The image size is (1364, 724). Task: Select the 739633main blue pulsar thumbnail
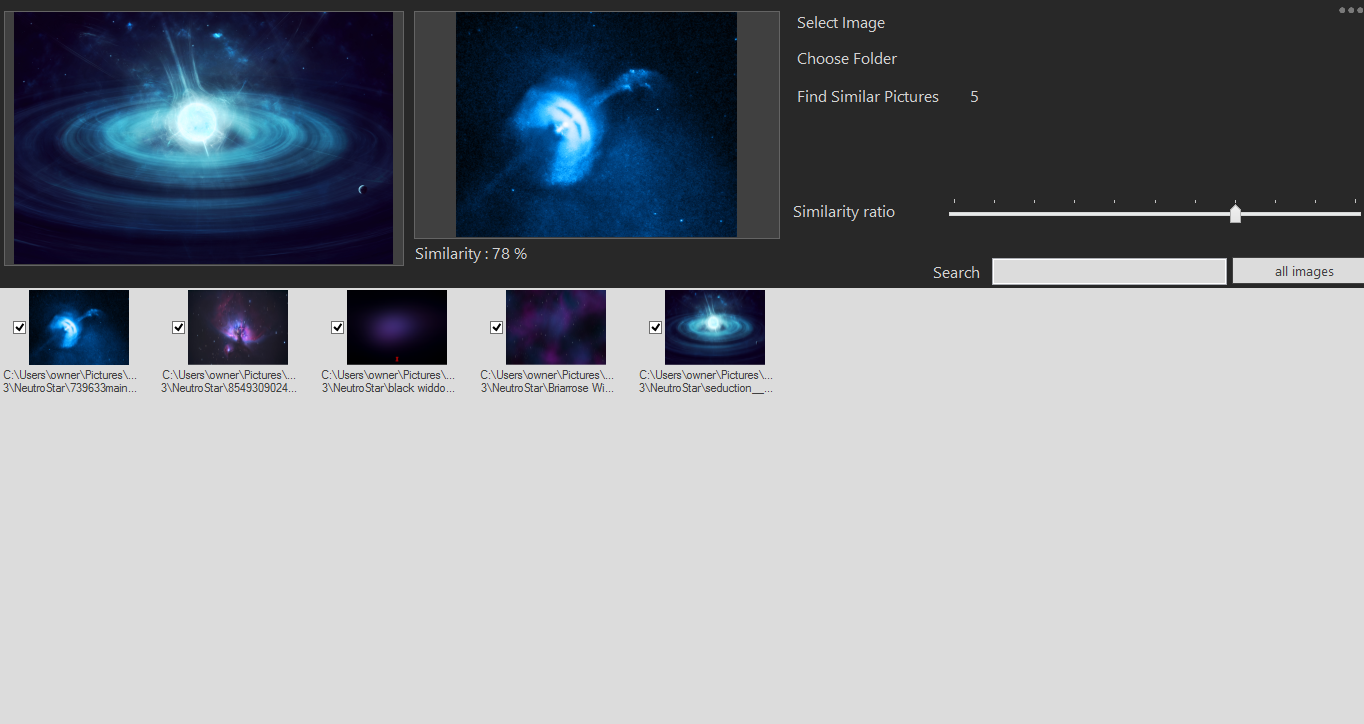click(x=79, y=327)
